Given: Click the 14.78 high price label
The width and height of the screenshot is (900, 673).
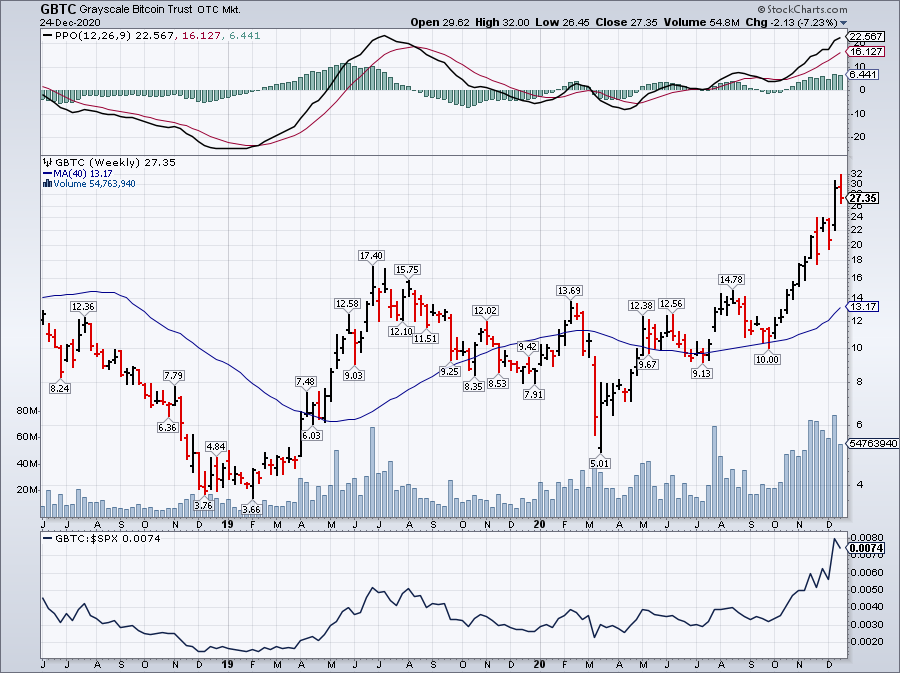Looking at the screenshot, I should (731, 279).
